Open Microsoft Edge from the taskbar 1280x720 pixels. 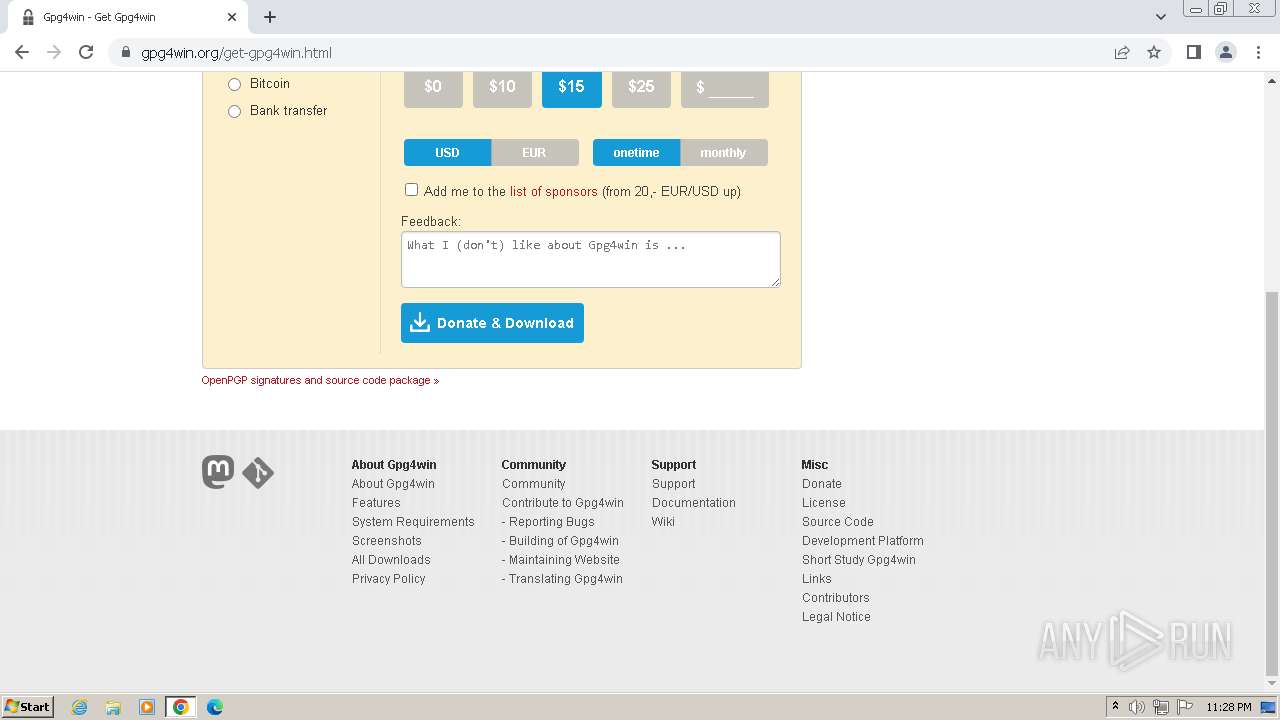(x=214, y=707)
